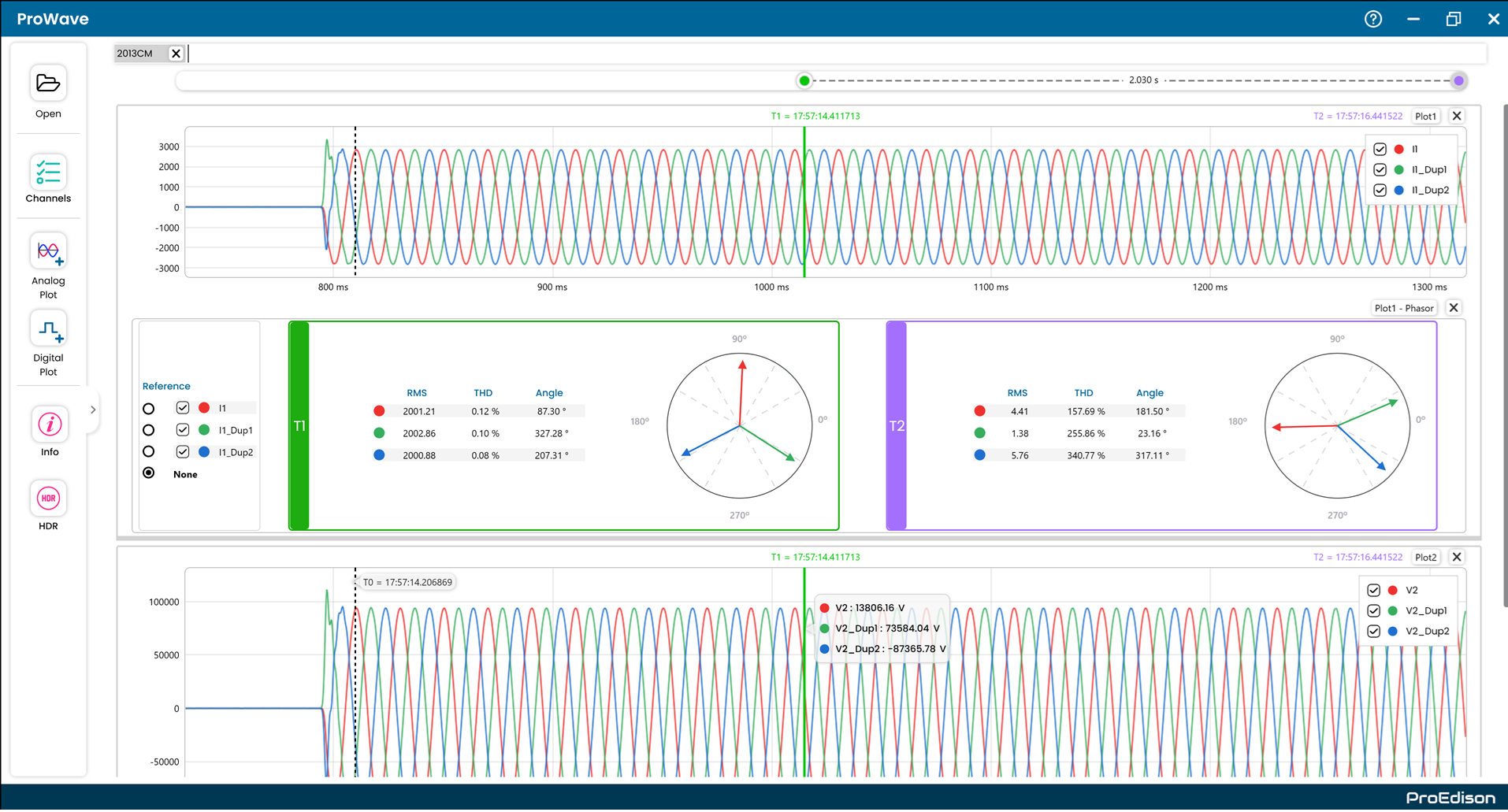Toggle I1_Dup2 checkbox in Plot1 legend
Viewport: 1508px width, 812px height.
(x=1380, y=190)
